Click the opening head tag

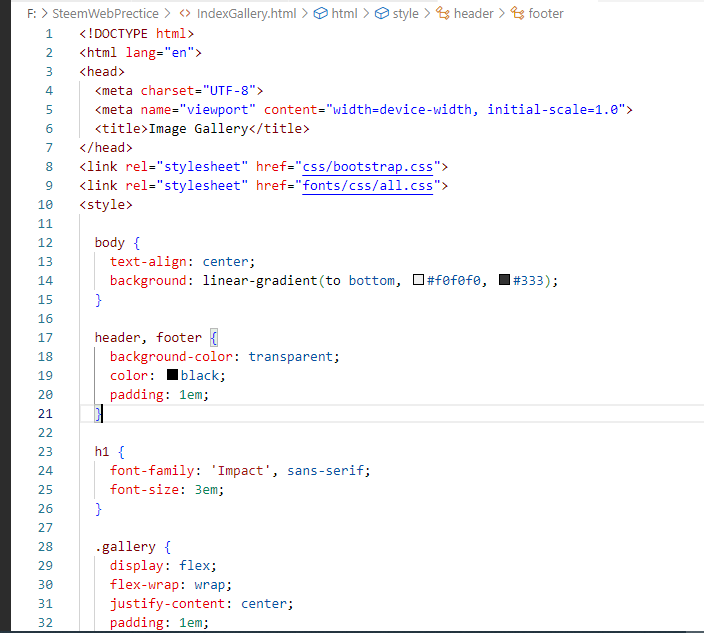point(102,72)
